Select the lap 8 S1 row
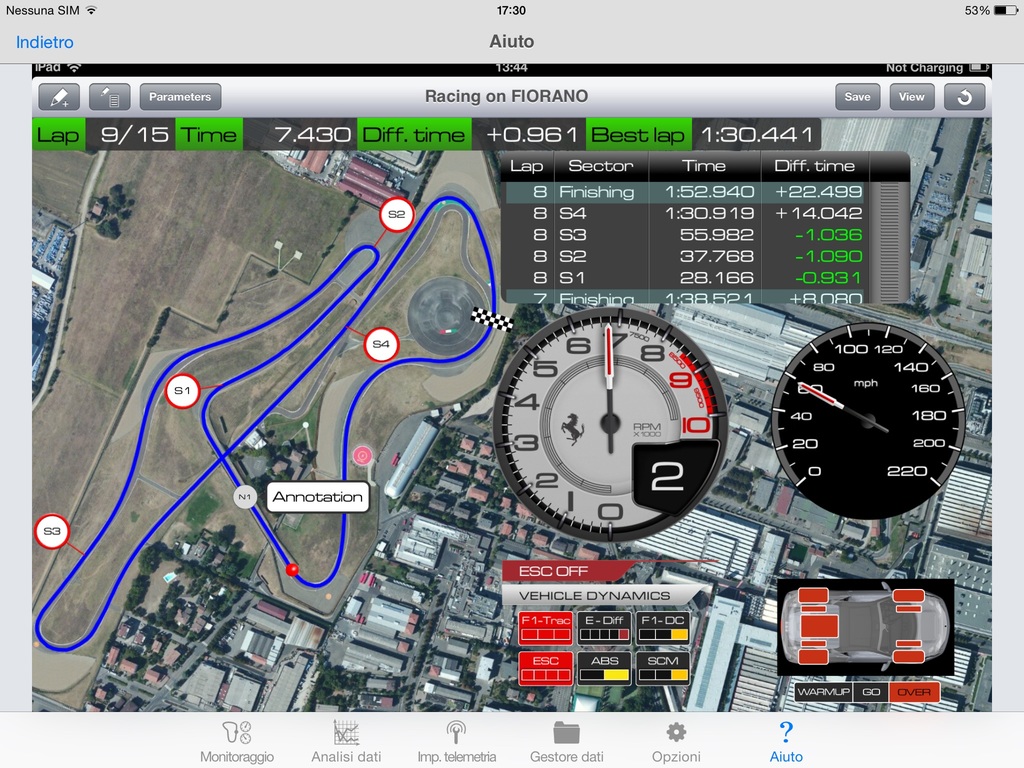 684,278
